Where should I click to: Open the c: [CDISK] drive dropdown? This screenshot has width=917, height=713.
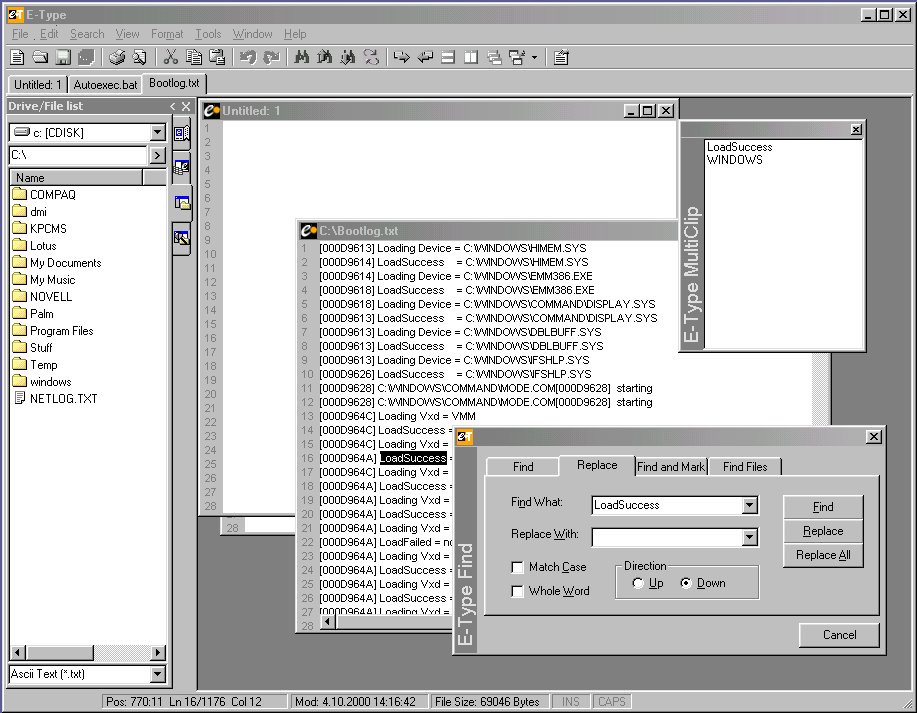point(157,132)
